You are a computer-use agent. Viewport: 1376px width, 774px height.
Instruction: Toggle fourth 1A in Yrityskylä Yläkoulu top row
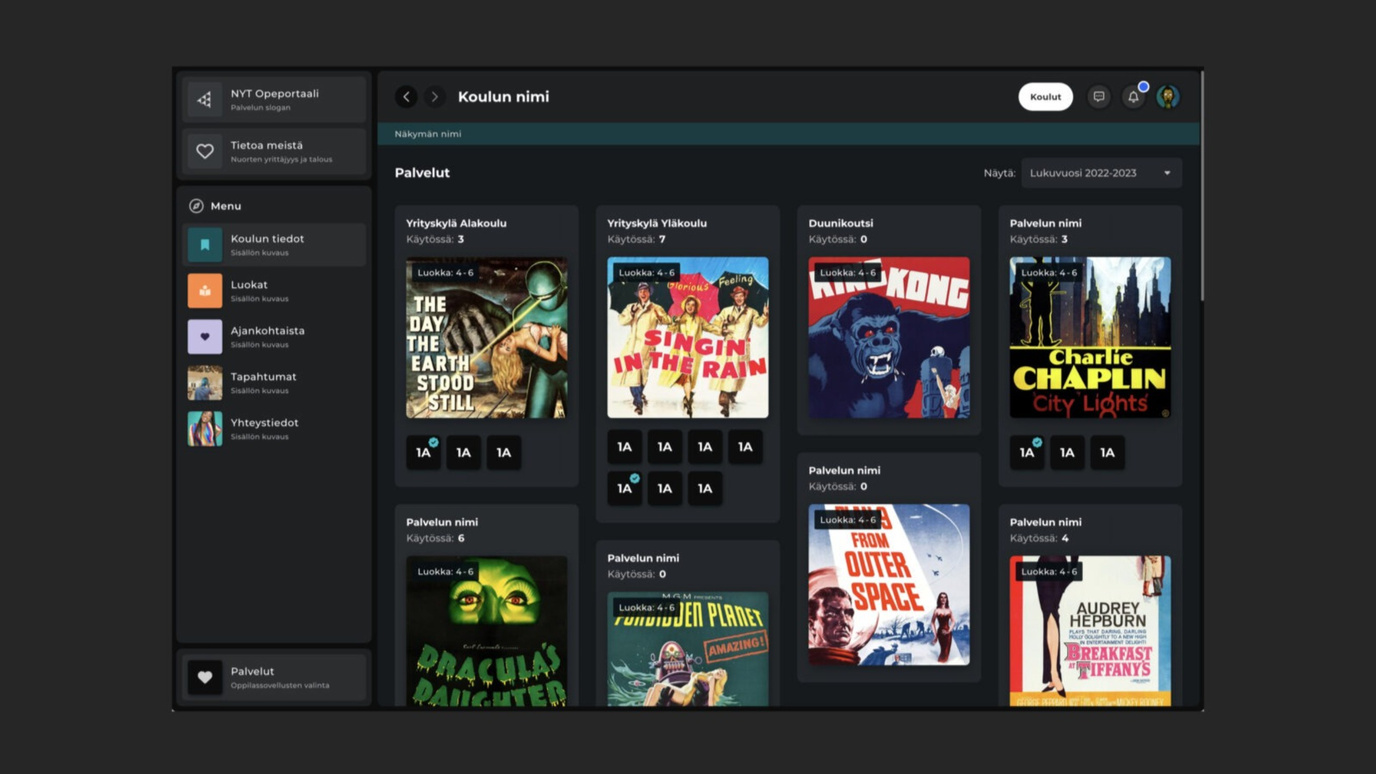745,447
